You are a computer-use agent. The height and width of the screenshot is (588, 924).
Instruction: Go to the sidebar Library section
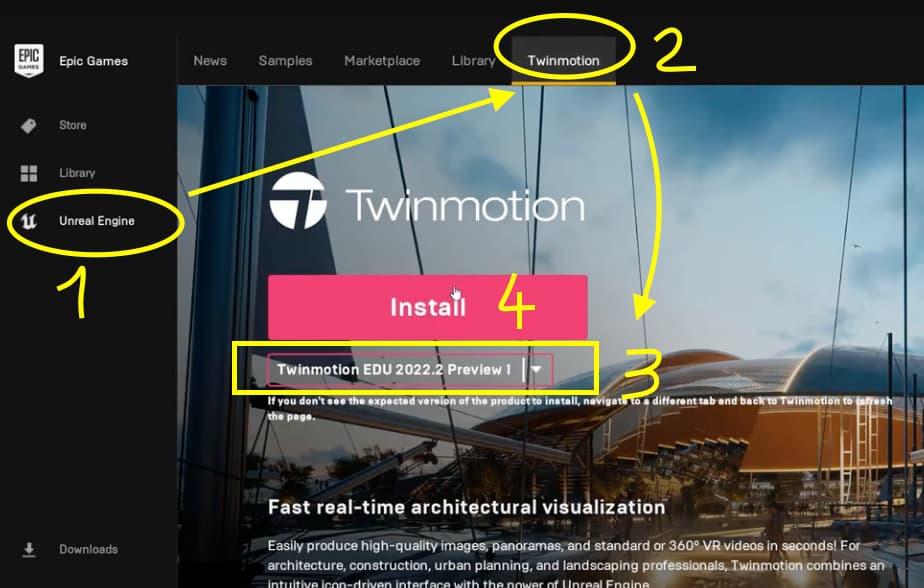pos(77,173)
